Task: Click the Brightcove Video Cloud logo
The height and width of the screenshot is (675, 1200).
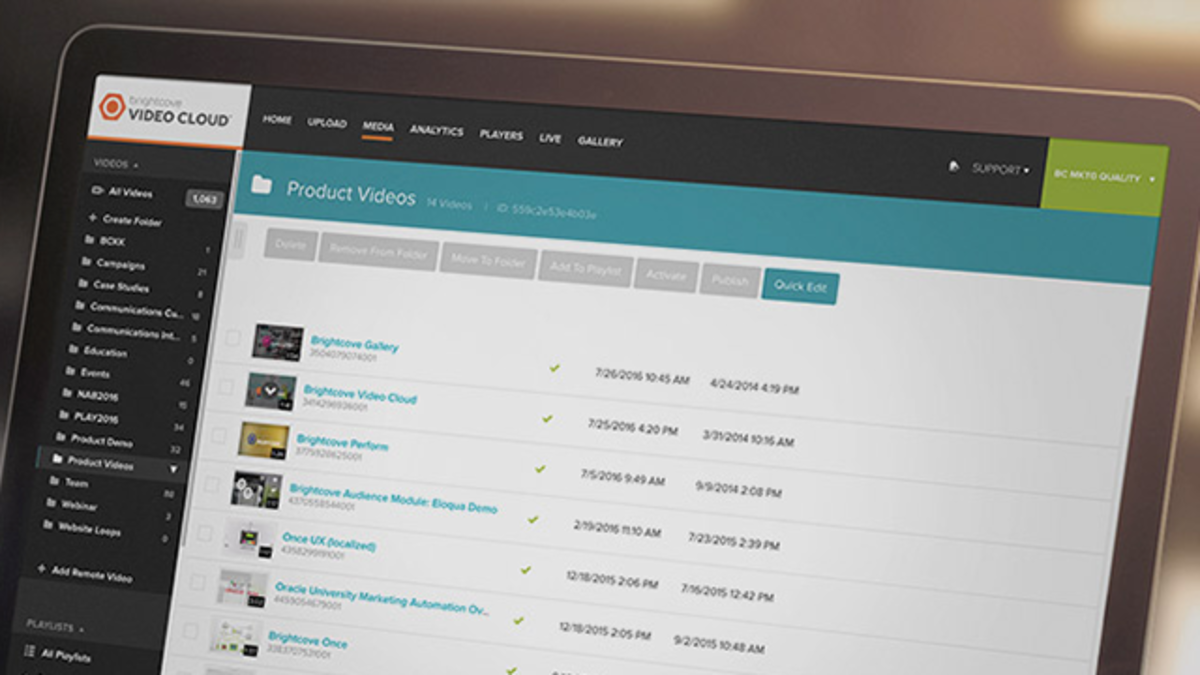Action: click(x=165, y=112)
